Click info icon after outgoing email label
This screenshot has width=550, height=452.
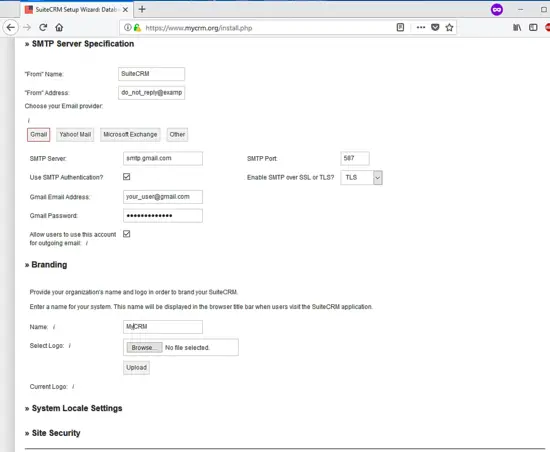point(87,243)
